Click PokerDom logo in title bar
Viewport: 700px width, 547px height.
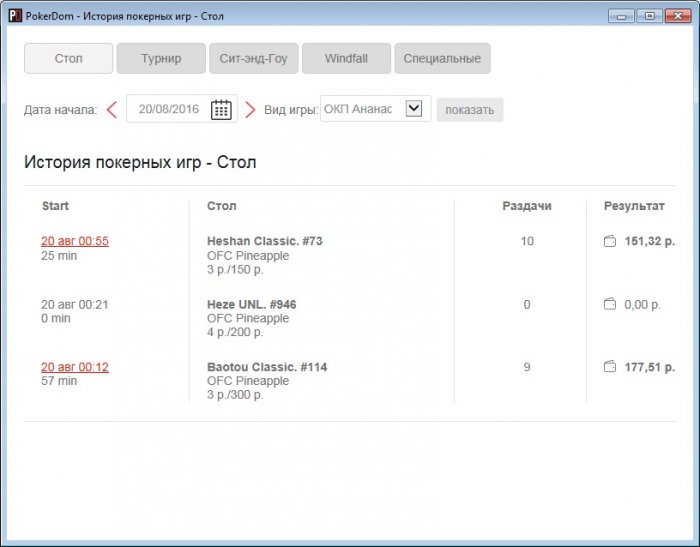(x=15, y=16)
